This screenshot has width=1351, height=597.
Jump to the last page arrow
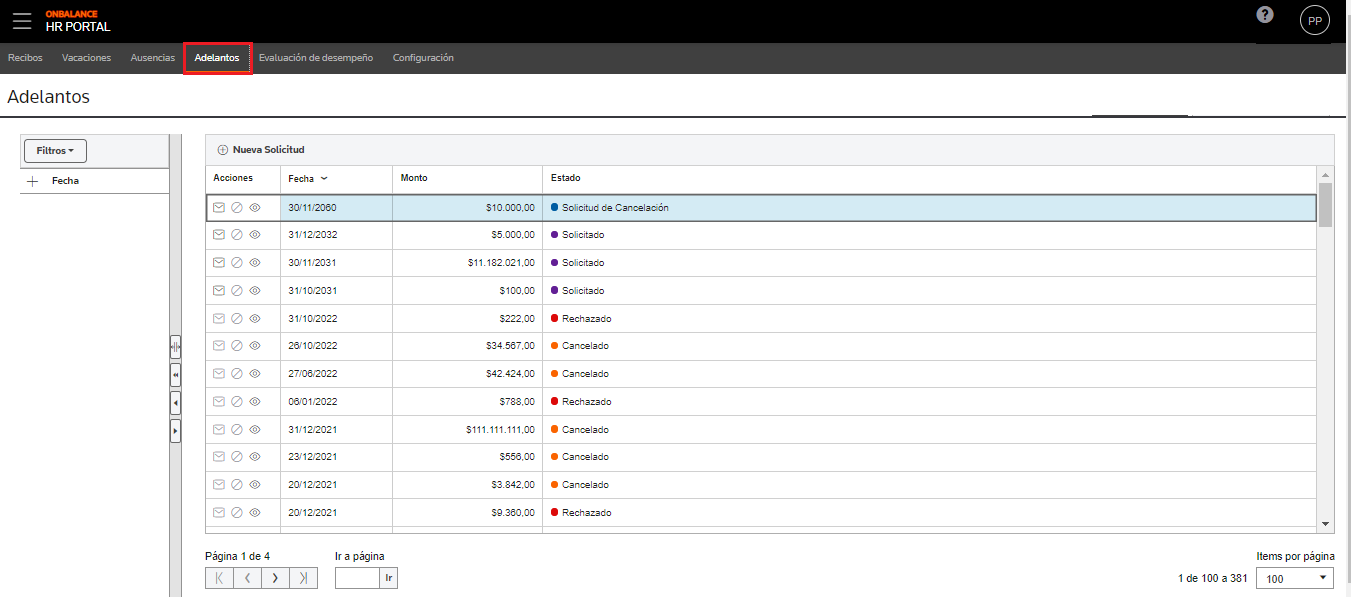click(x=303, y=578)
